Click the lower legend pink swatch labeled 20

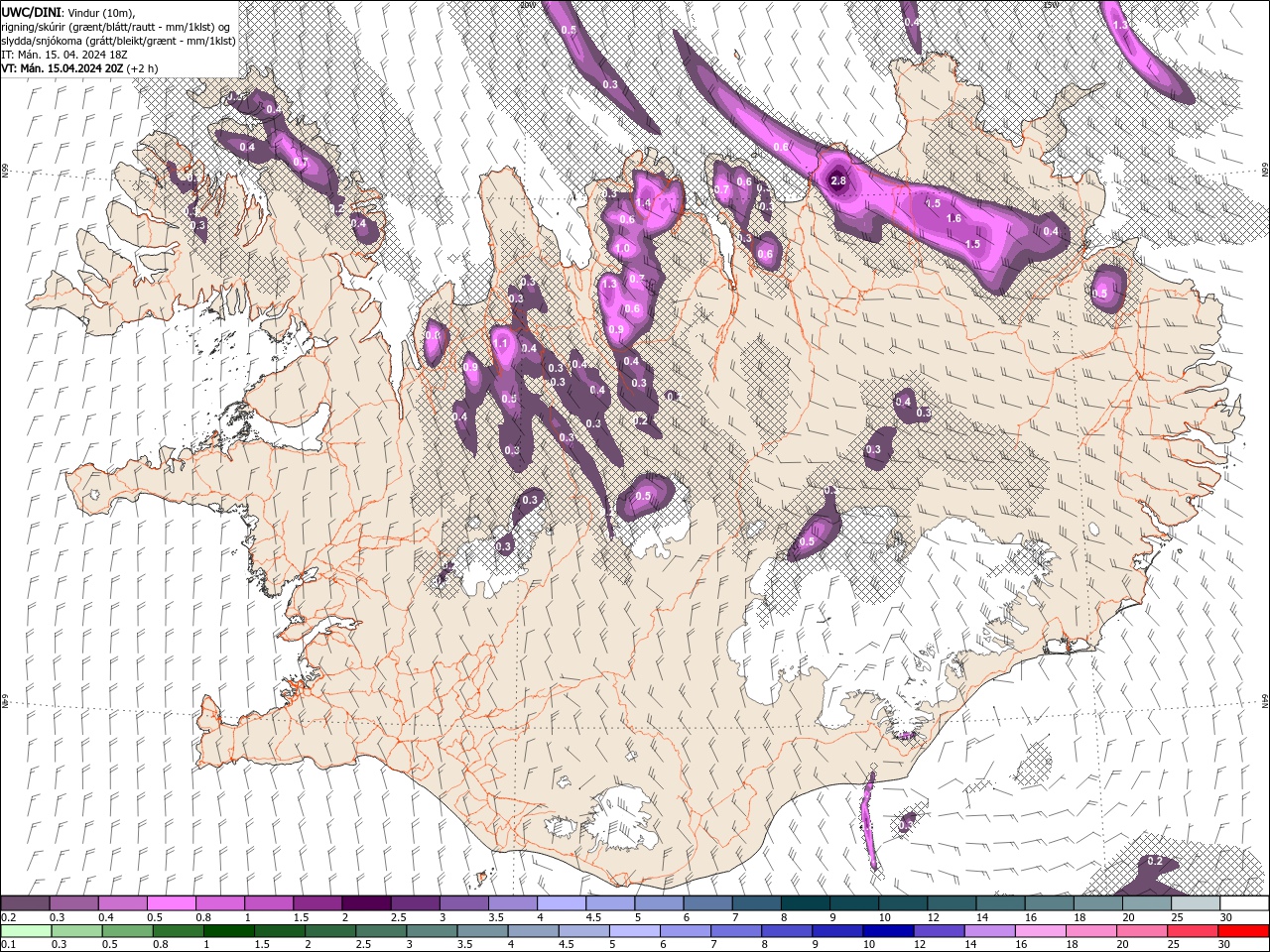click(x=1142, y=931)
